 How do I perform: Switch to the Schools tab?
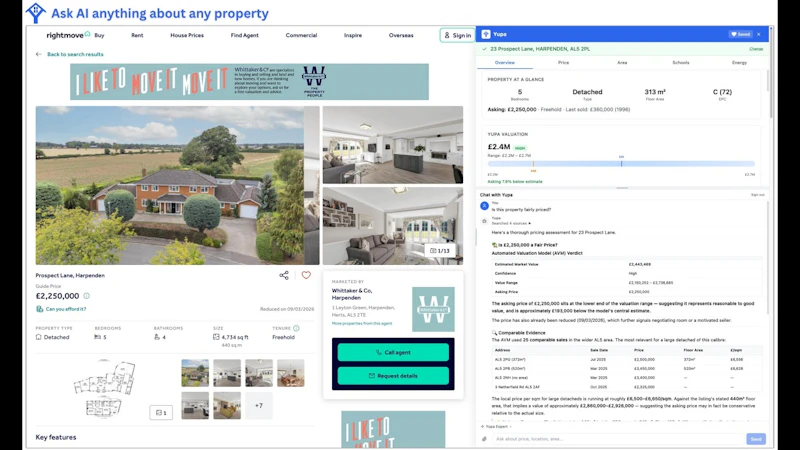[x=681, y=62]
